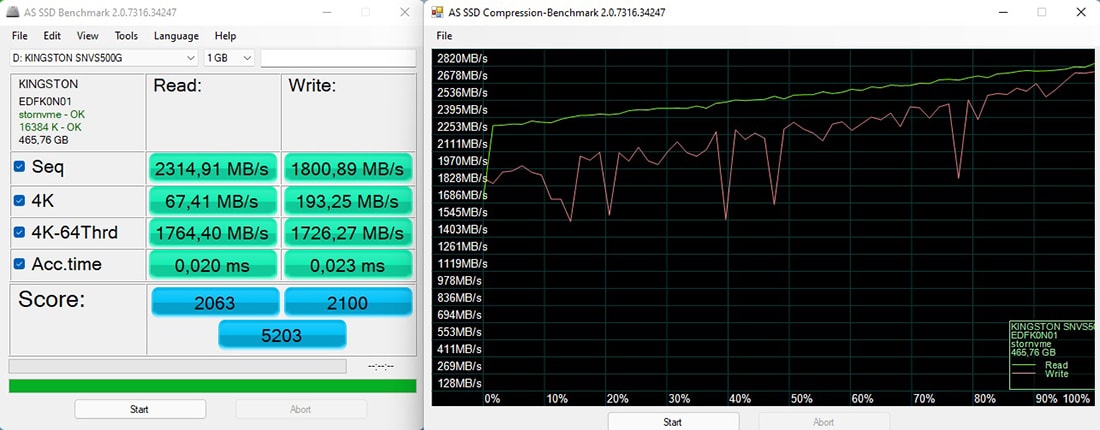Open the Tools menu
This screenshot has width=1100, height=430.
click(126, 36)
